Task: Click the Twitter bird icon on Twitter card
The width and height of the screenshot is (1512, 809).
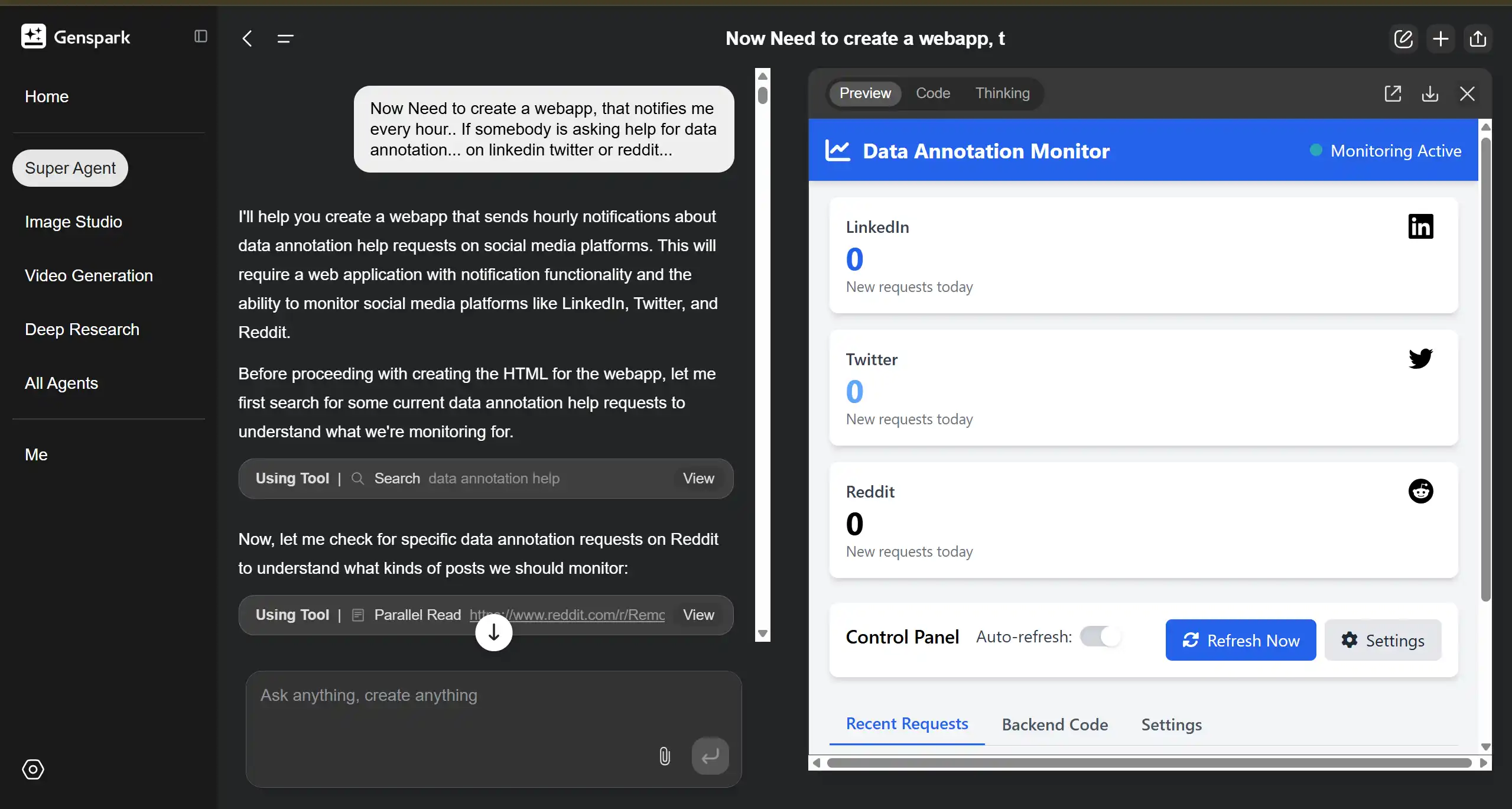Action: (x=1420, y=358)
